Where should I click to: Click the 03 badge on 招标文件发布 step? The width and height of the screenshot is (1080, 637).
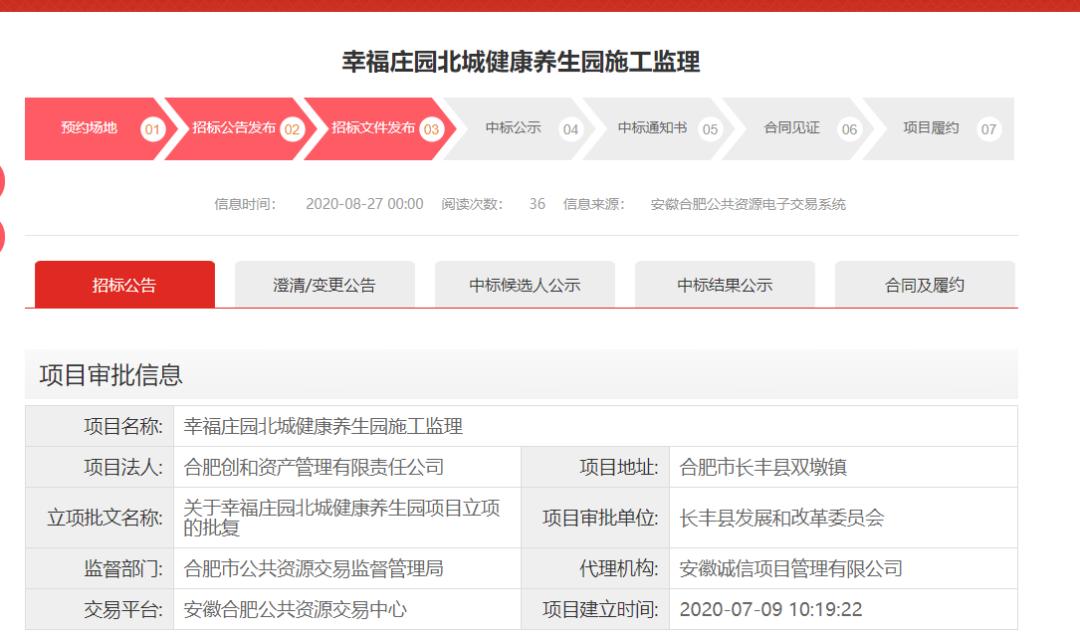431,129
